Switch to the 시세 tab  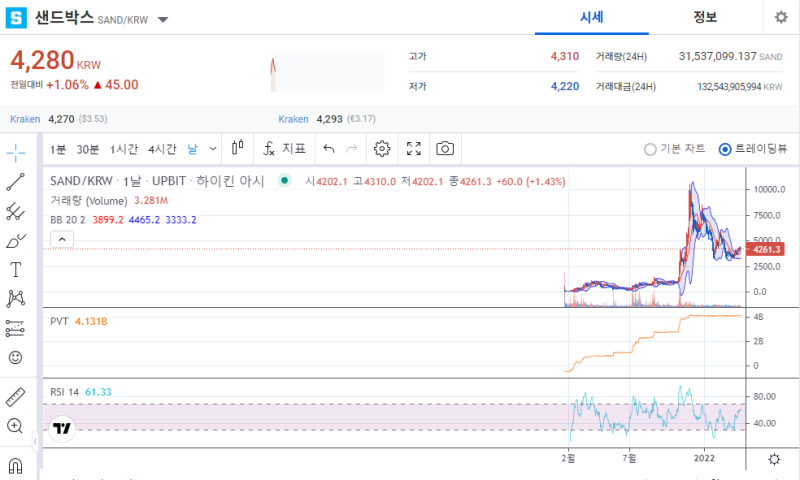592,17
